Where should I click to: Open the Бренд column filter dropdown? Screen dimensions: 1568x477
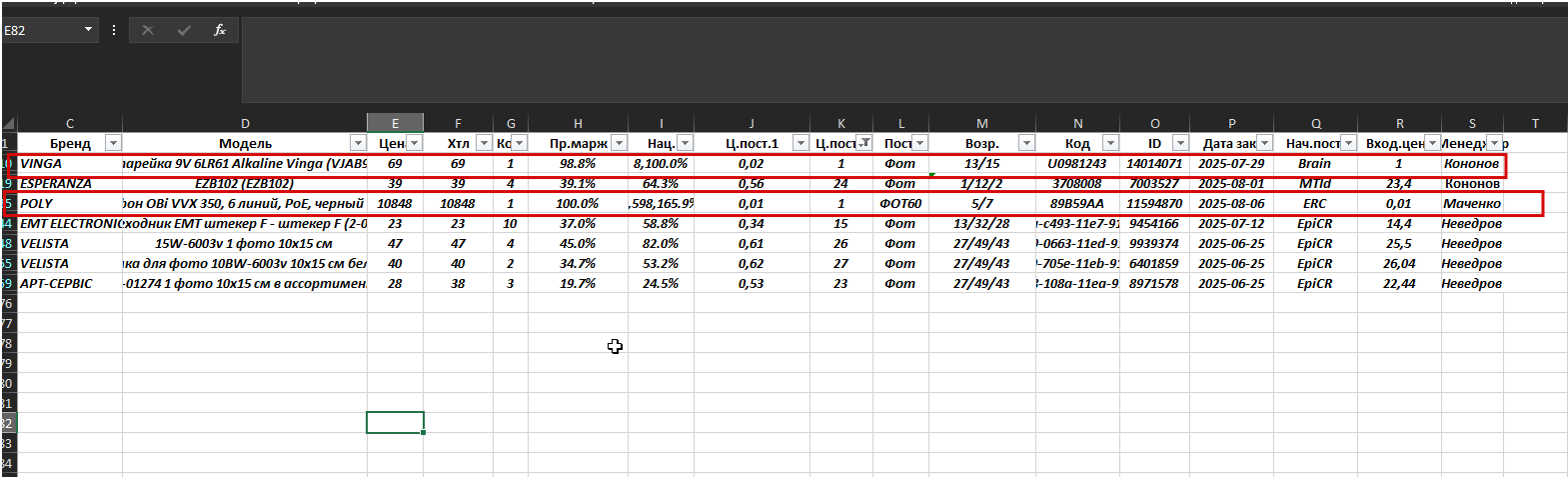coord(113,143)
